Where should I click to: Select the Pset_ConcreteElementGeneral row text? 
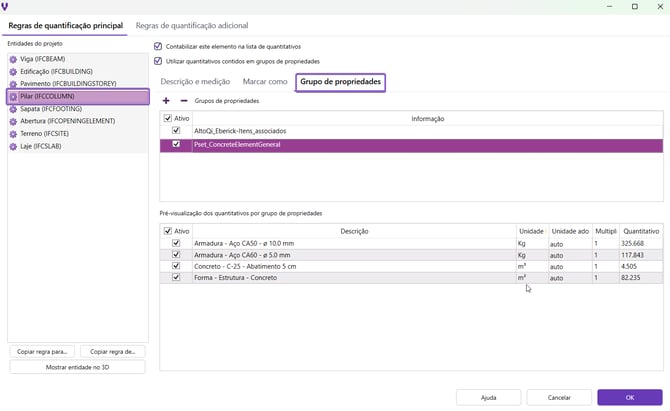237,145
